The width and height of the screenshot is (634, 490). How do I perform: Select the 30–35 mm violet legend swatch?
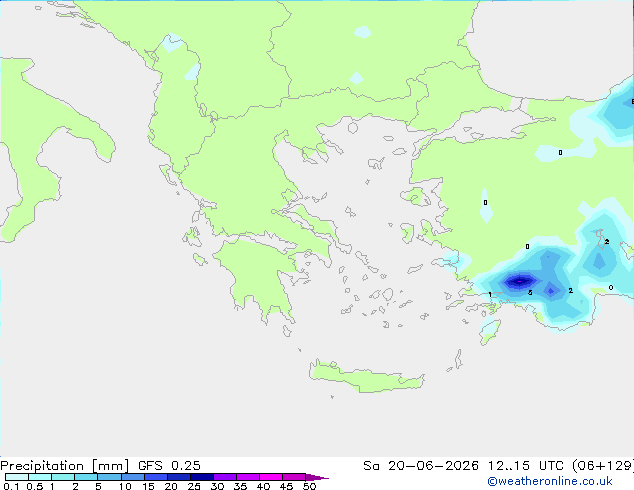(x=225, y=477)
